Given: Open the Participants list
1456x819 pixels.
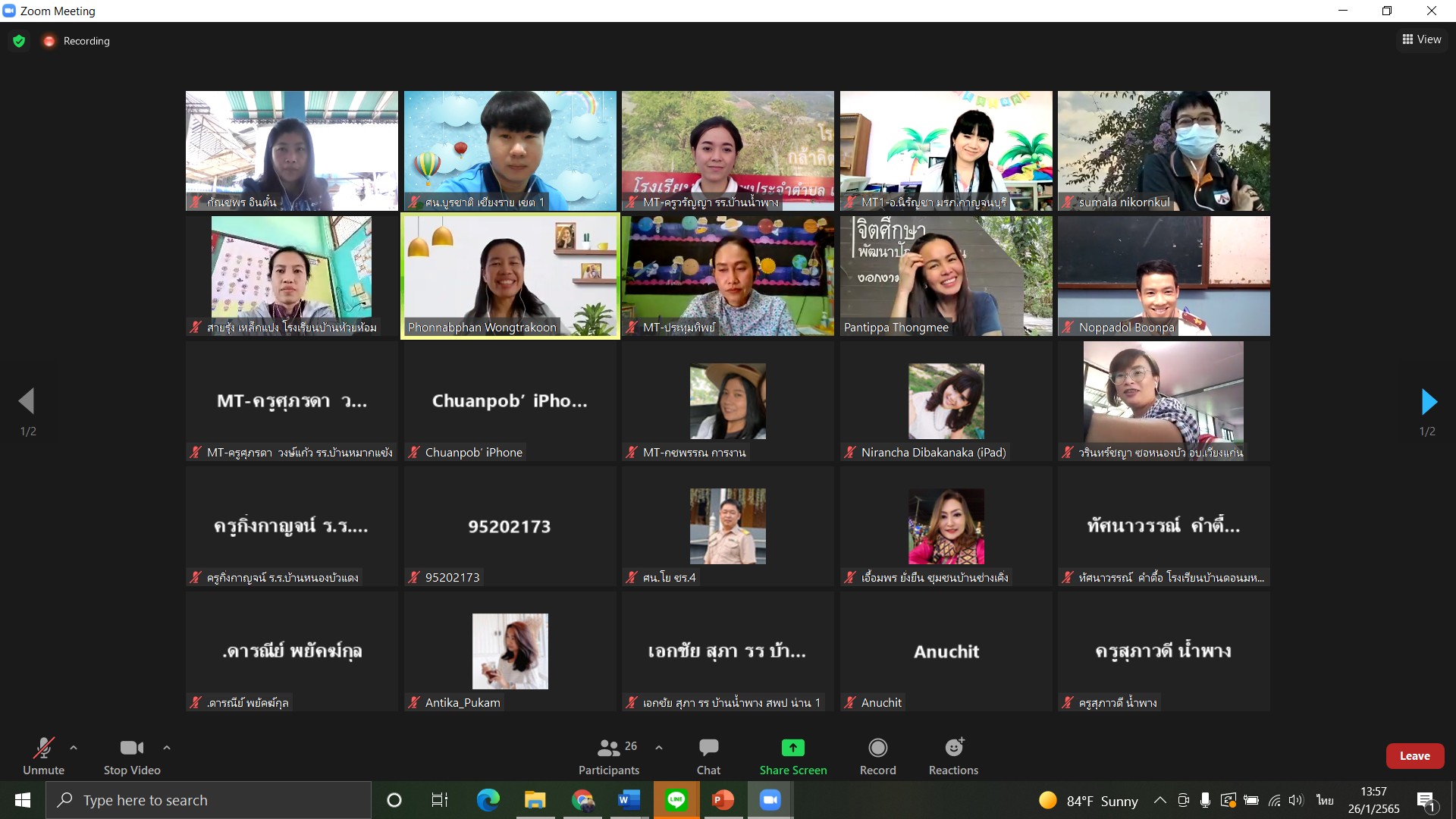Looking at the screenshot, I should click(609, 756).
